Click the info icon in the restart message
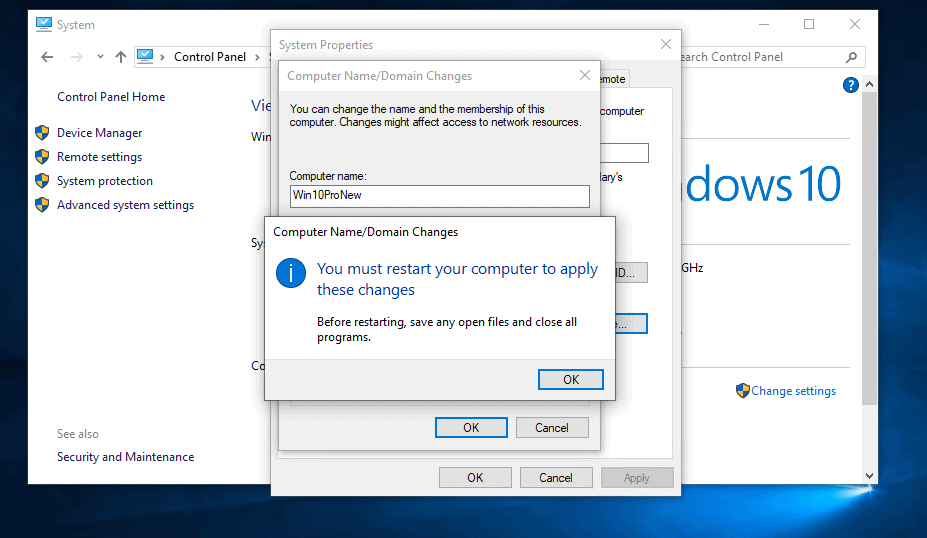 [x=291, y=273]
